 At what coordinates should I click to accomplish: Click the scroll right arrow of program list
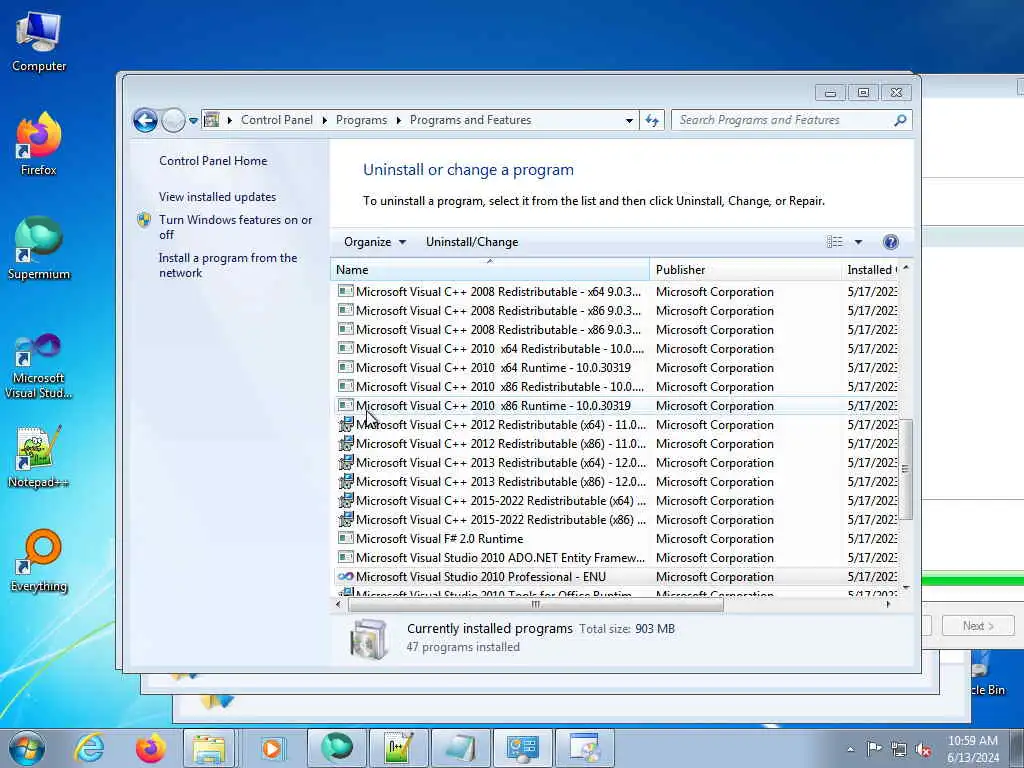click(888, 605)
